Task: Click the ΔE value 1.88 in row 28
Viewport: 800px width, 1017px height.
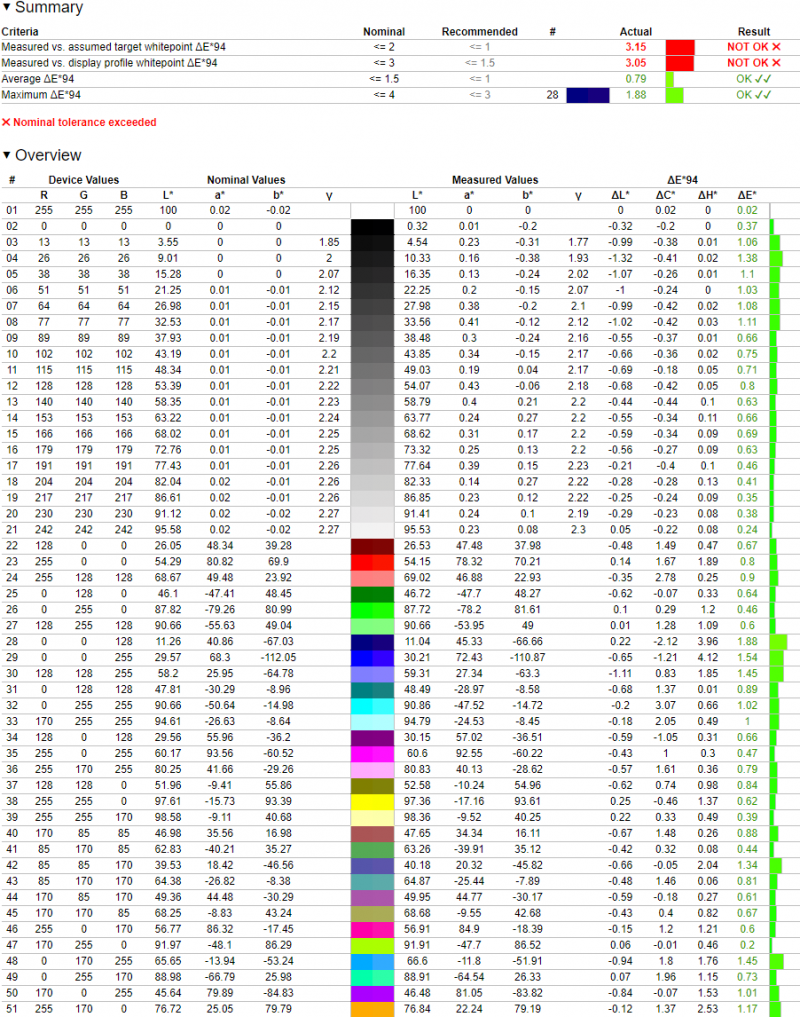Action: (747, 641)
